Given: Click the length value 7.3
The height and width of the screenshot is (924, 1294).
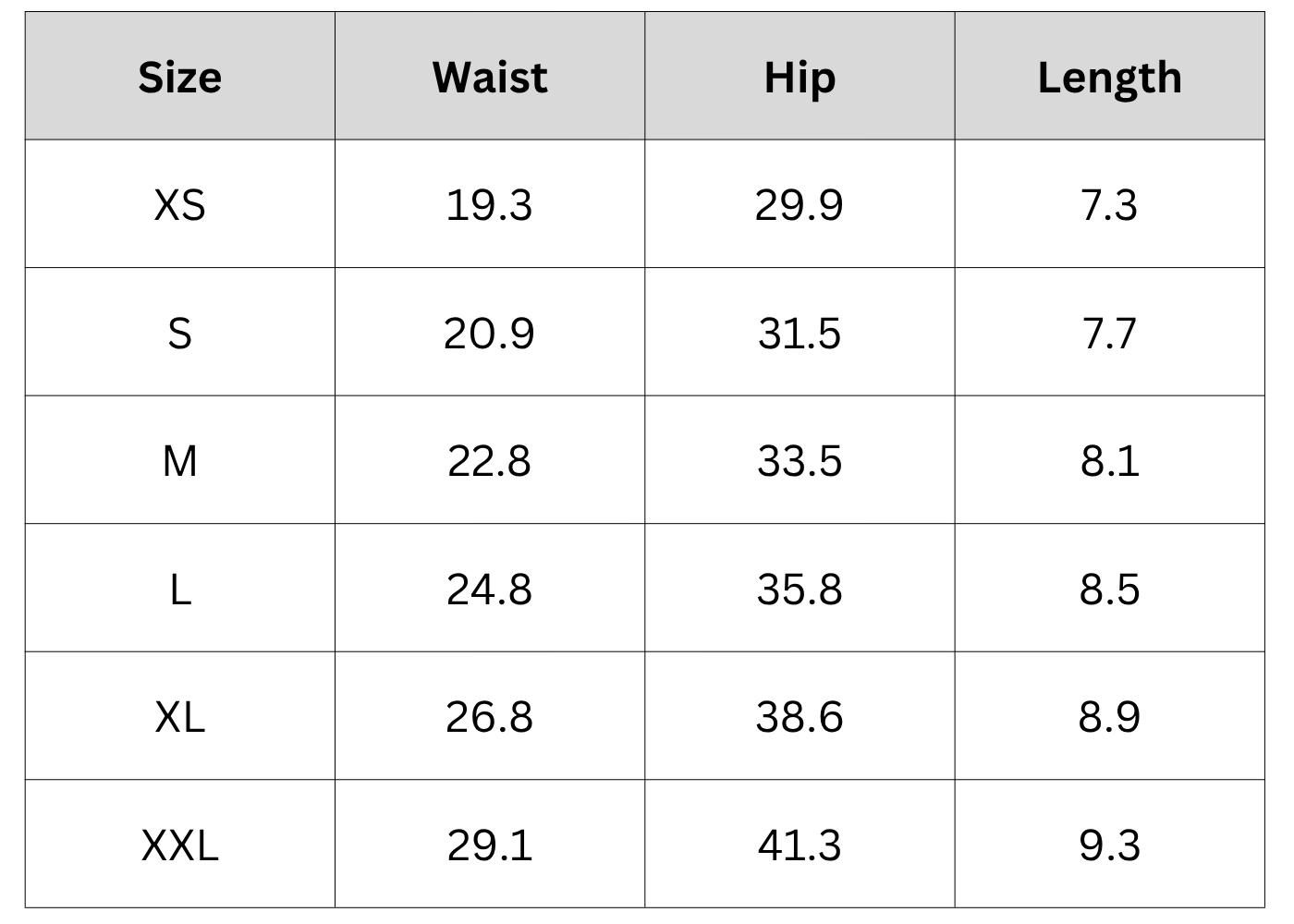Looking at the screenshot, I should point(1109,204).
